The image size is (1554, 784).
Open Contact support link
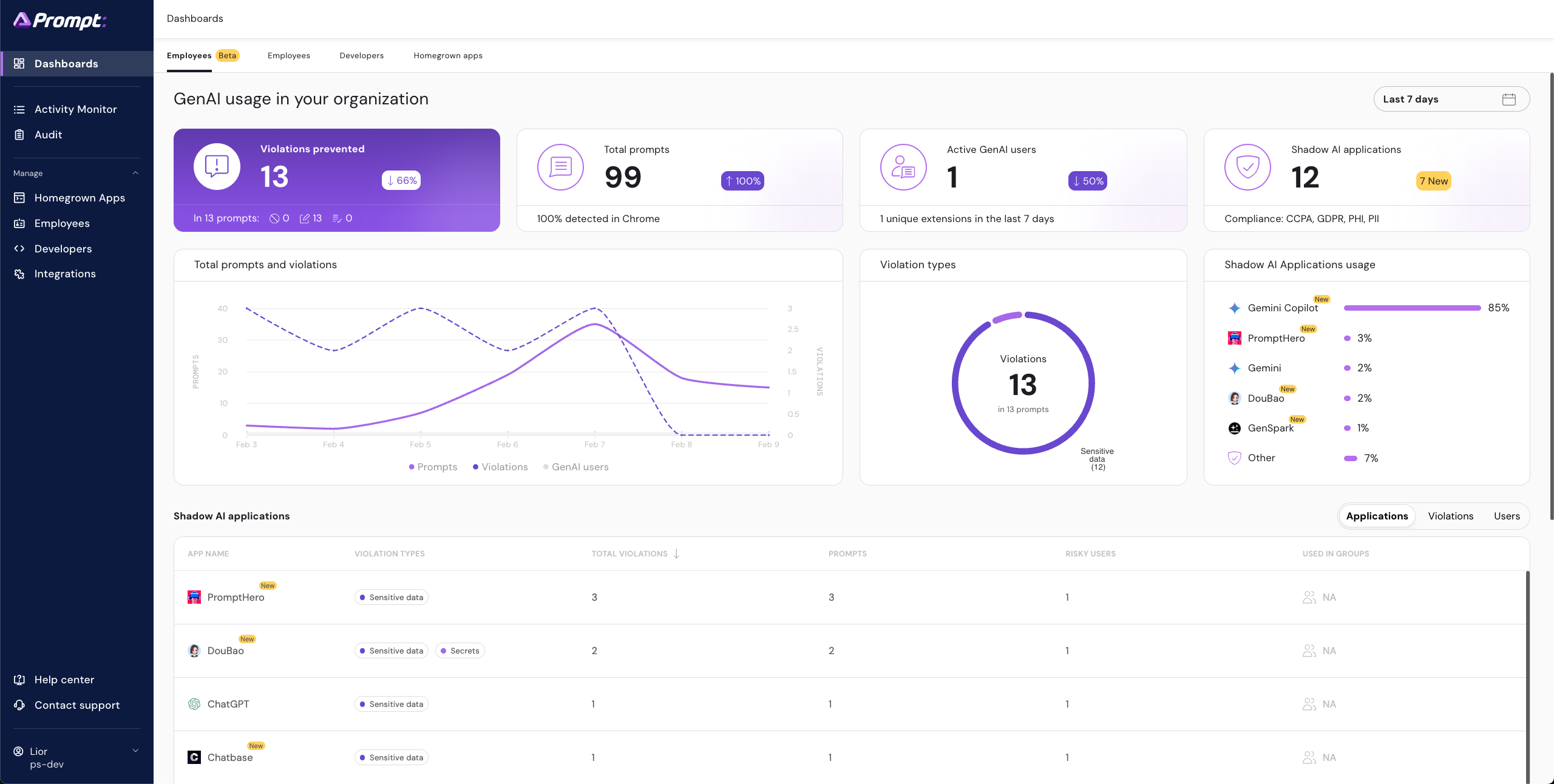coord(77,705)
